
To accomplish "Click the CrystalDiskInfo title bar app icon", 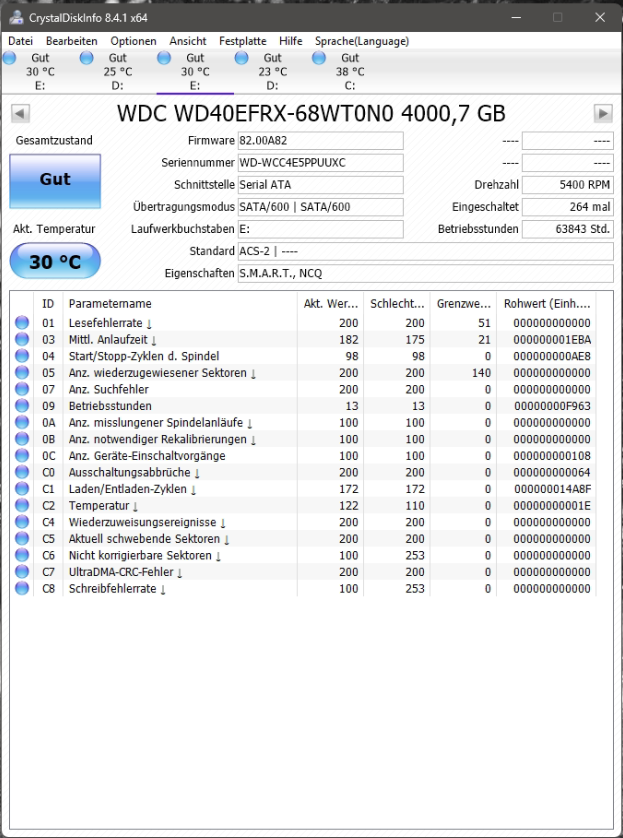I will [16, 18].
